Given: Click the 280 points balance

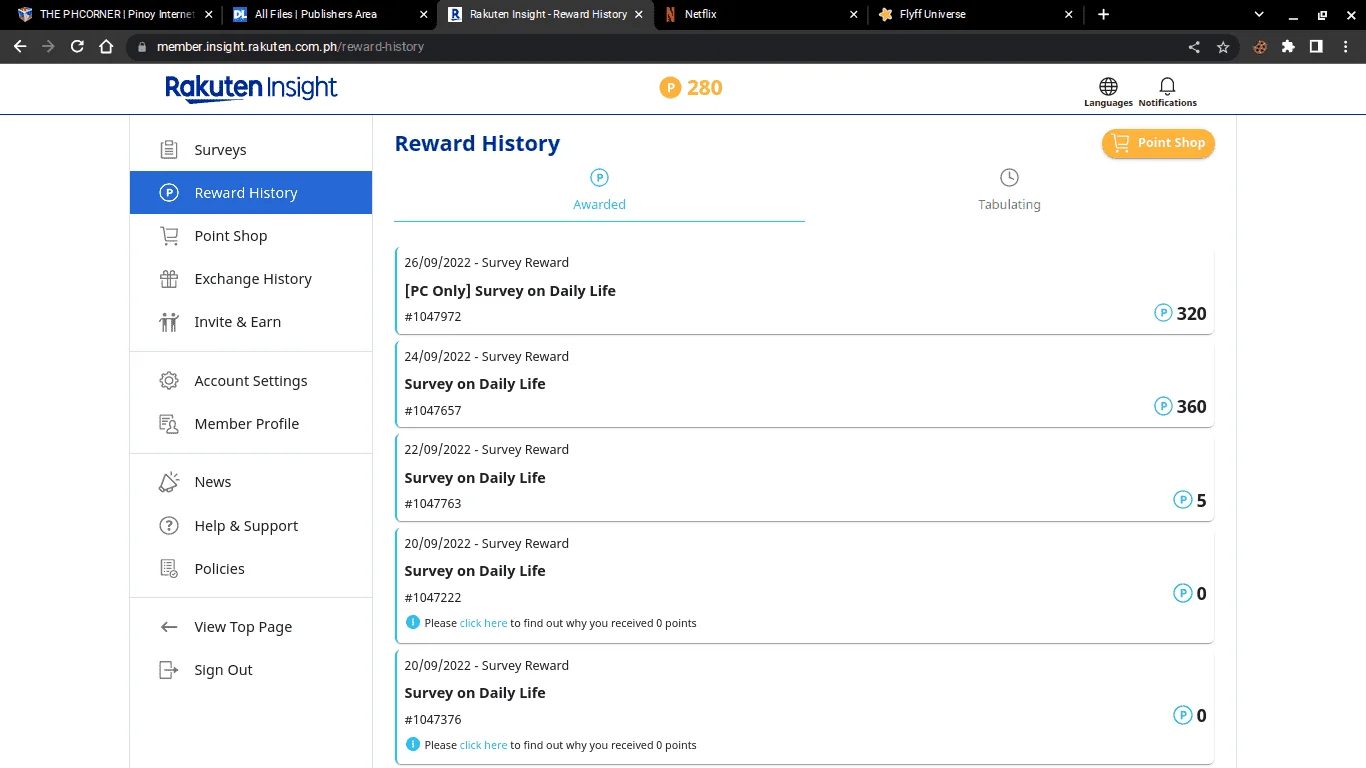Looking at the screenshot, I should pyautogui.click(x=691, y=88).
